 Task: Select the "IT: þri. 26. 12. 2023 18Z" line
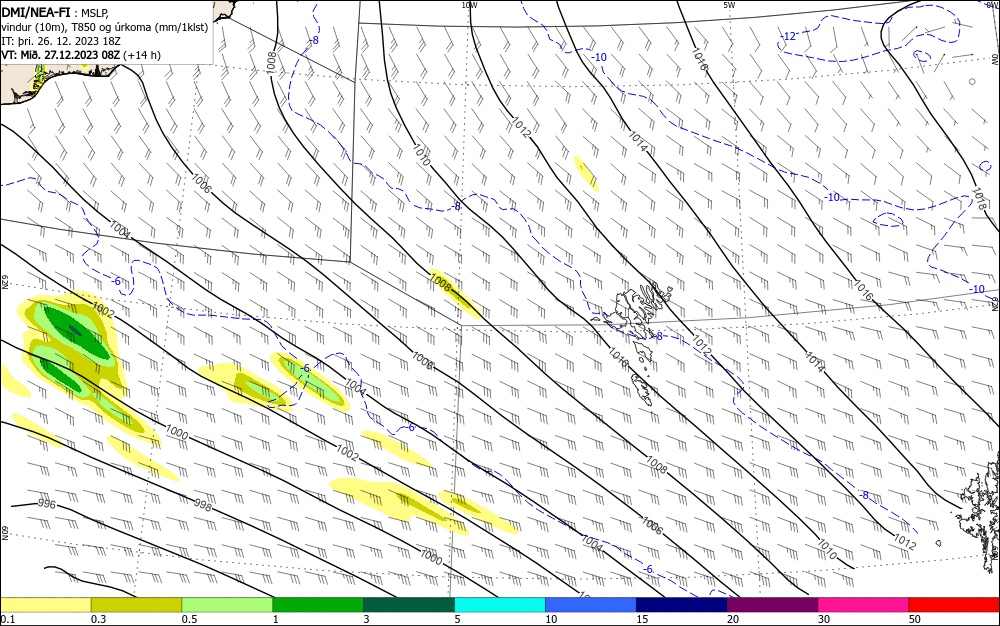(x=61, y=41)
